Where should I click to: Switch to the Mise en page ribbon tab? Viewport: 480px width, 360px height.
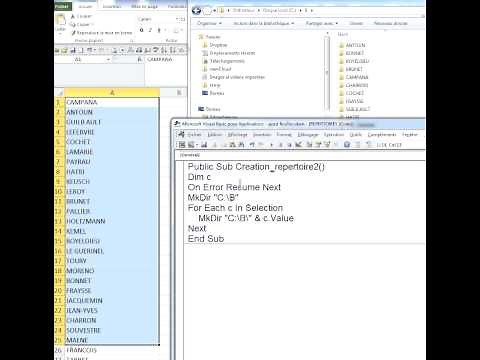(144, 6)
